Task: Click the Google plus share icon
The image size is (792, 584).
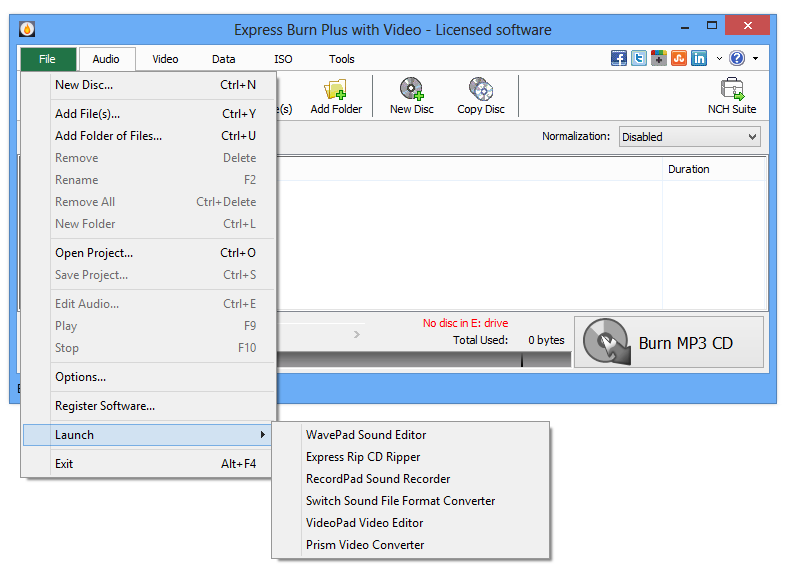Action: (x=659, y=58)
